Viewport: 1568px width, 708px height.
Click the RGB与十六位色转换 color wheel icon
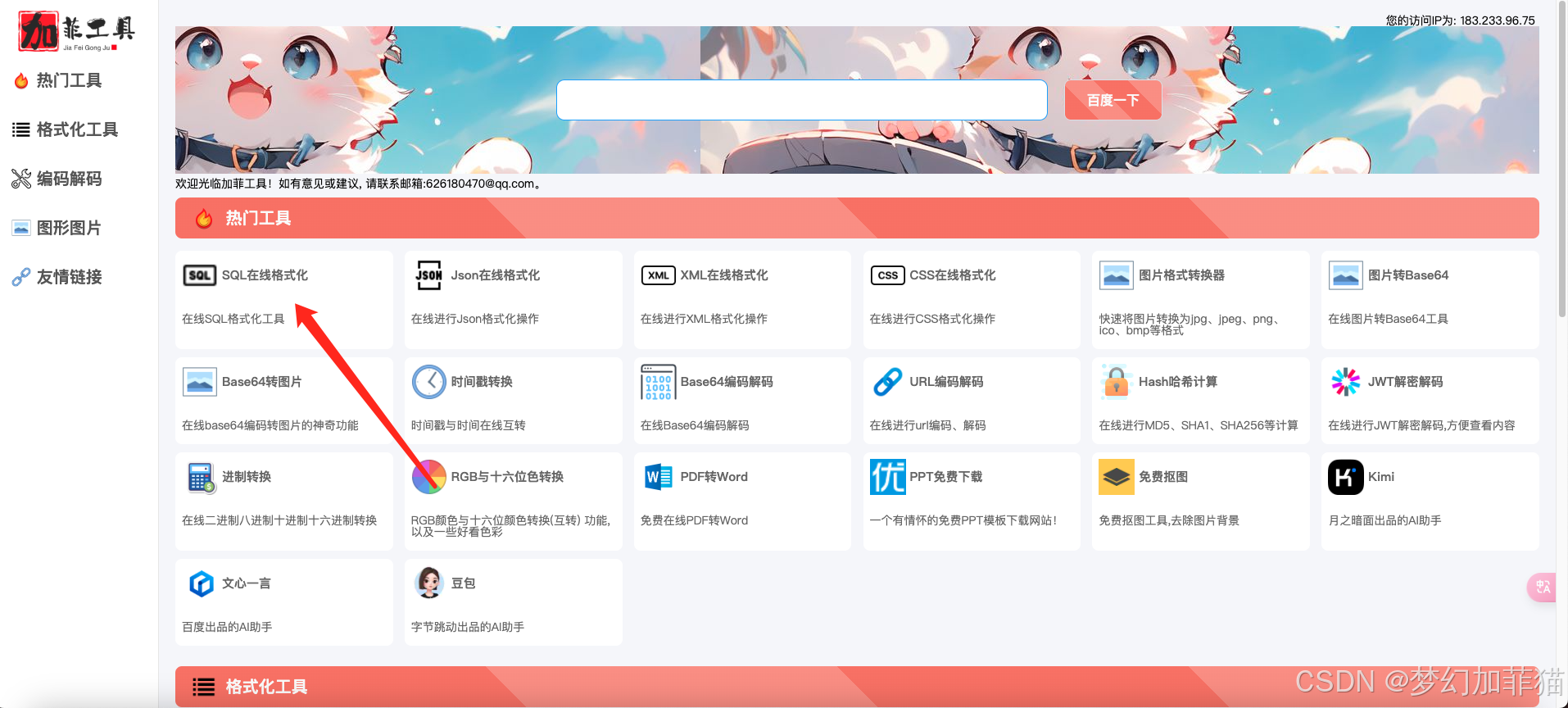point(429,477)
